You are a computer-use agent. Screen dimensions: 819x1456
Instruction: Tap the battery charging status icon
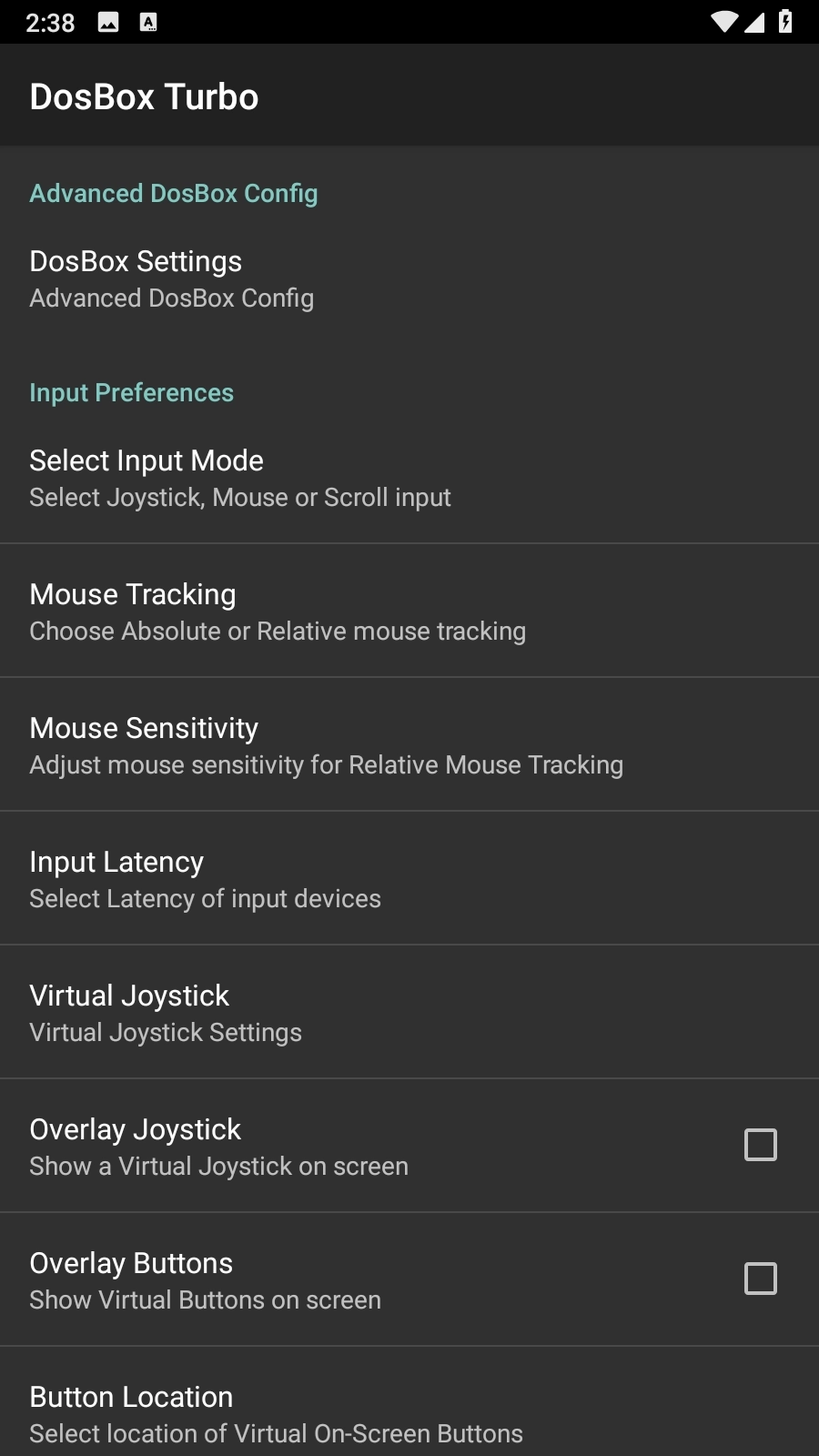785,22
